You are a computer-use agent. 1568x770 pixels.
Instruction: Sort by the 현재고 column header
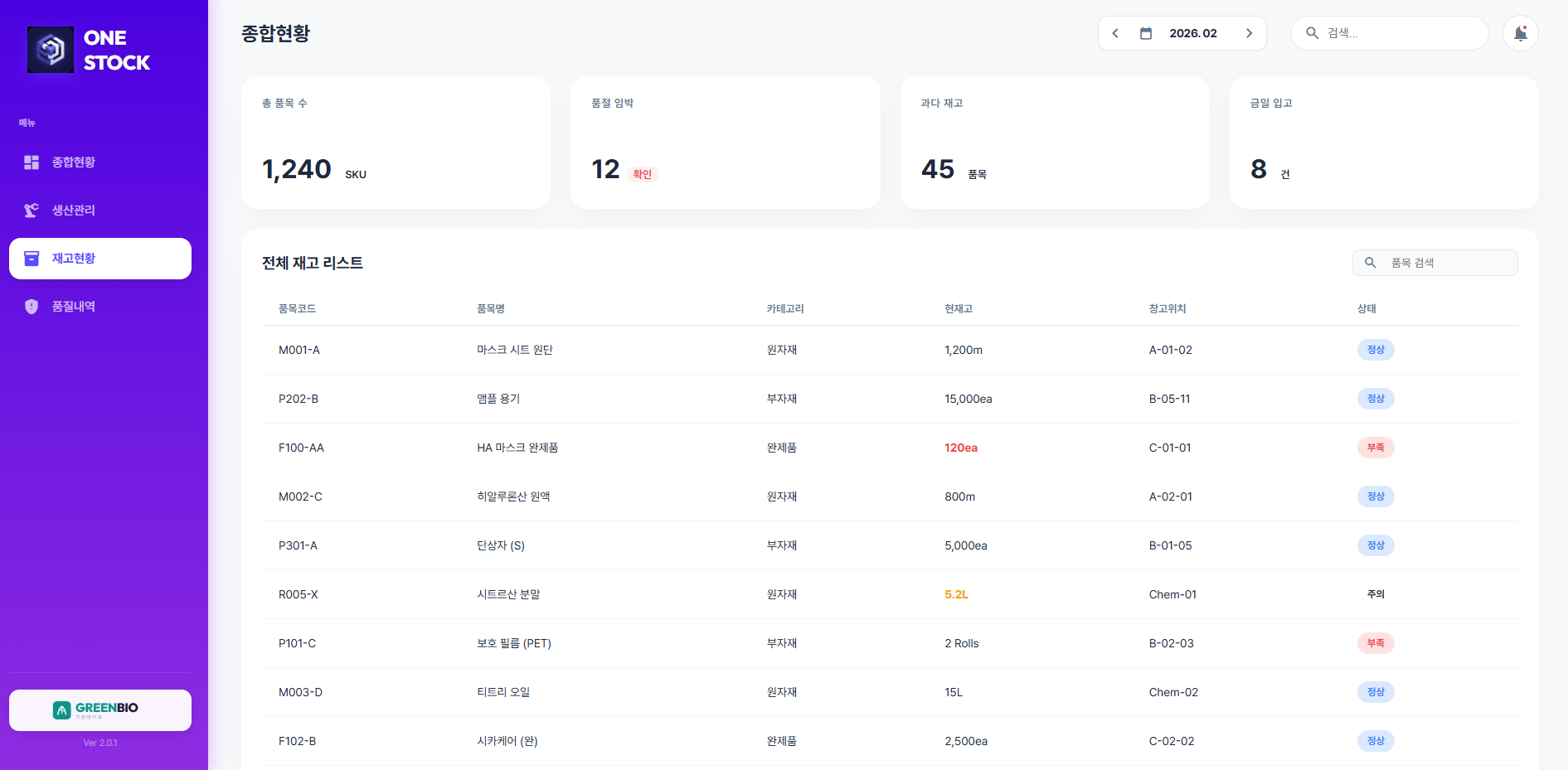[x=958, y=308]
